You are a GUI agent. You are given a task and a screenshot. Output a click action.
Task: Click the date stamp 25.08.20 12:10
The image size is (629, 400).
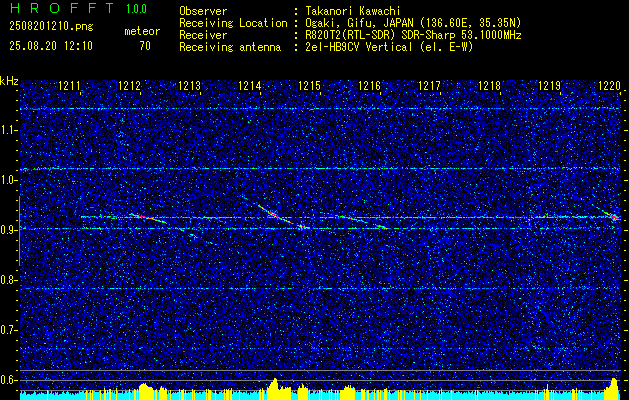[51, 46]
